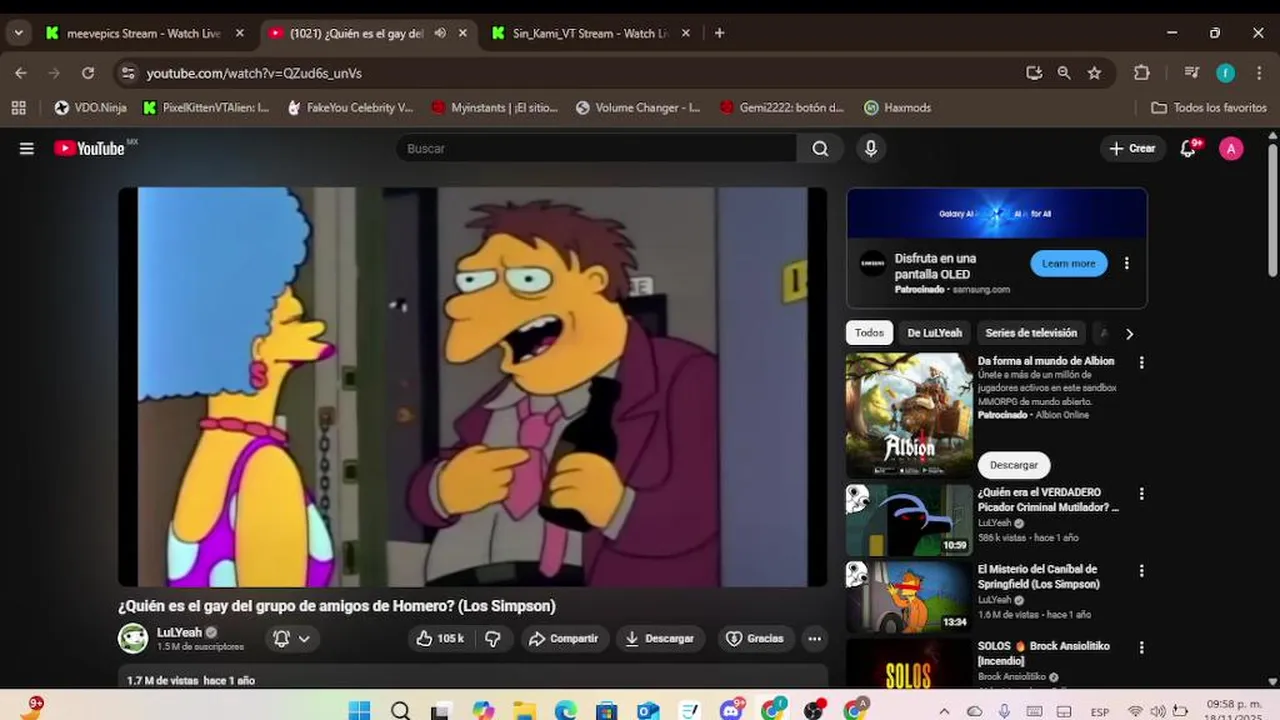
Task: Click the Compartir button
Action: (564, 638)
